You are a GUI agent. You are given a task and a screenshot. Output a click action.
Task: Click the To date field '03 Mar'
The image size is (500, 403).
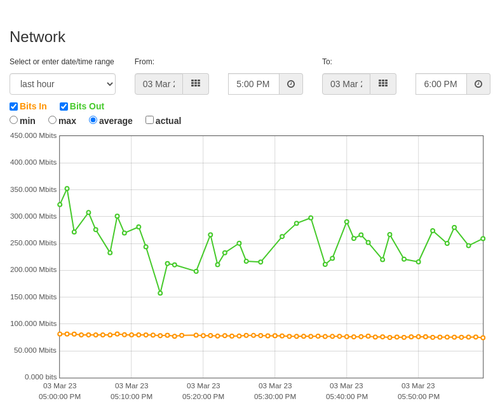click(x=346, y=84)
